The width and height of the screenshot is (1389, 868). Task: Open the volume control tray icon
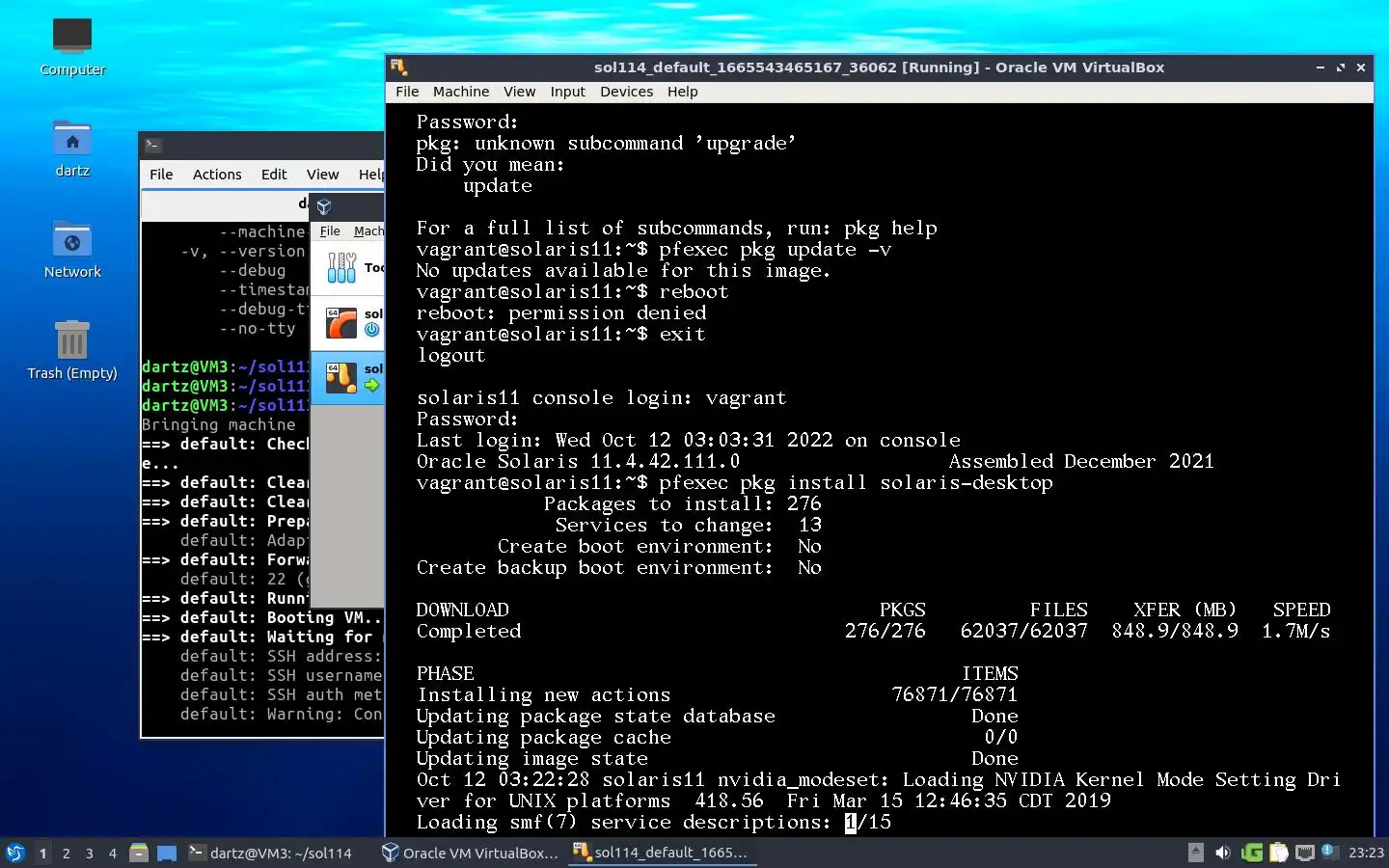coord(1222,853)
